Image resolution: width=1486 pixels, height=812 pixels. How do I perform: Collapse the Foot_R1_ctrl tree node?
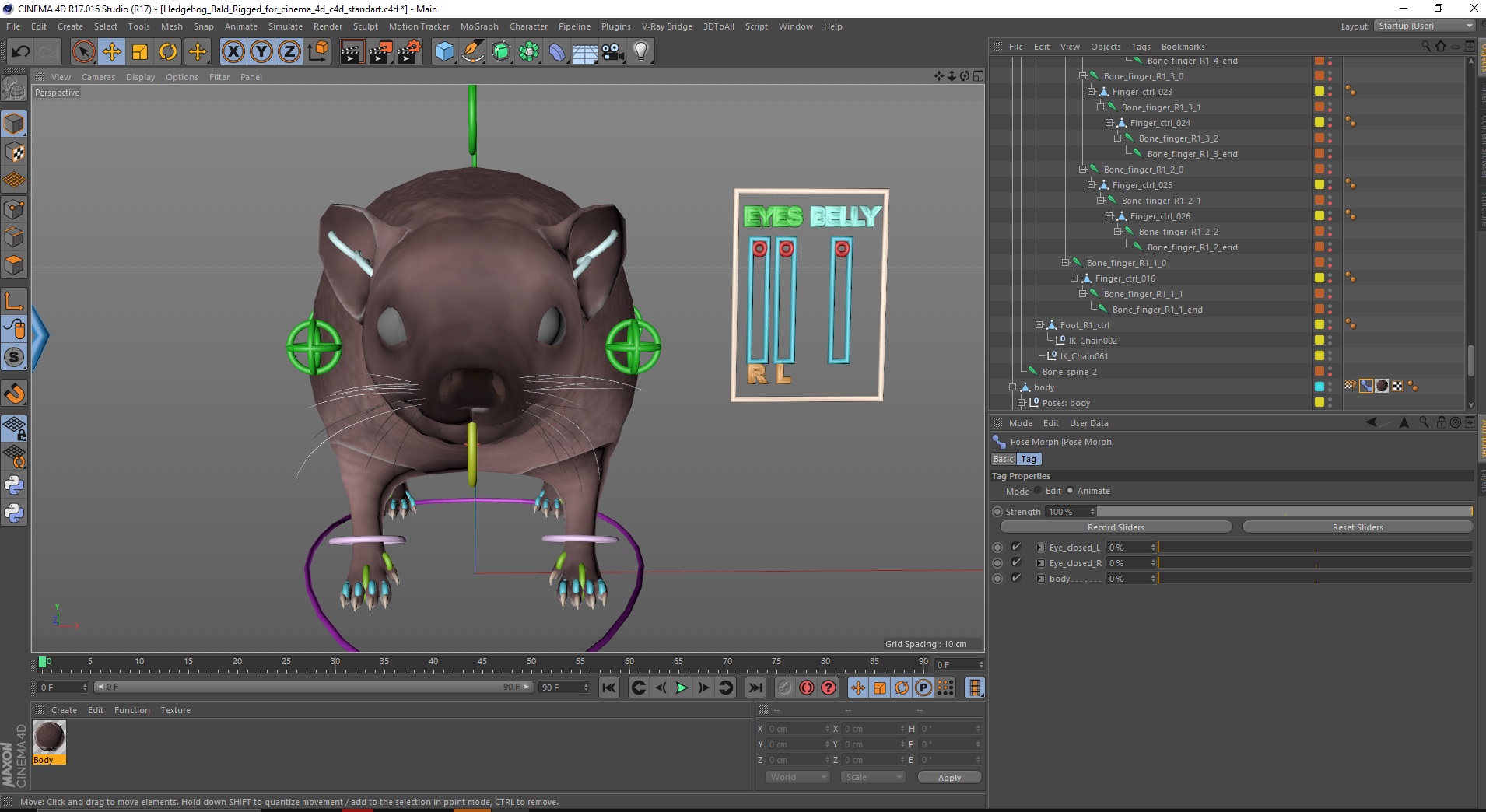click(x=1039, y=325)
